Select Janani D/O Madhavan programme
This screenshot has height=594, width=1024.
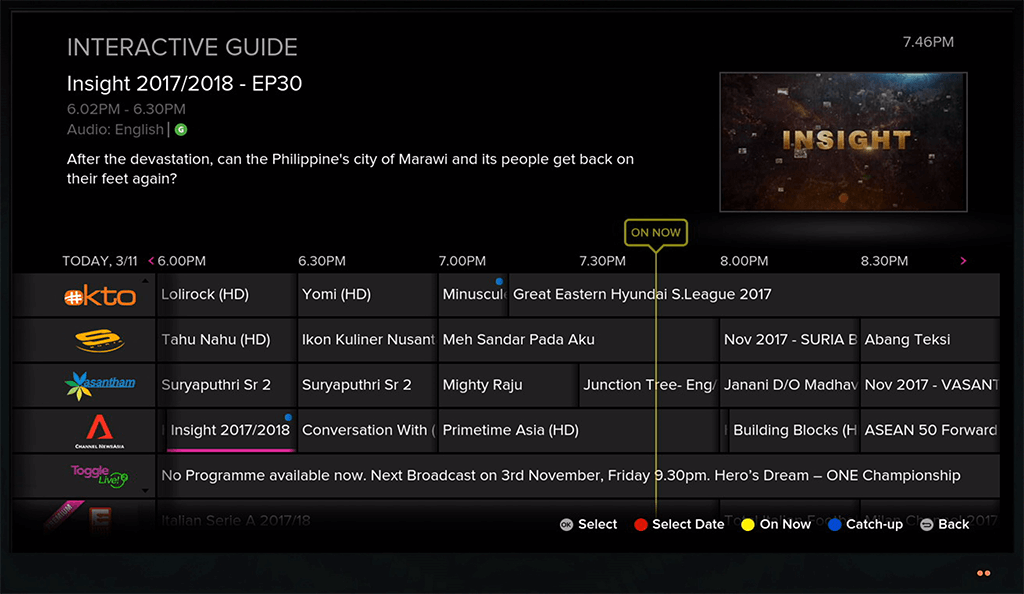coord(789,385)
